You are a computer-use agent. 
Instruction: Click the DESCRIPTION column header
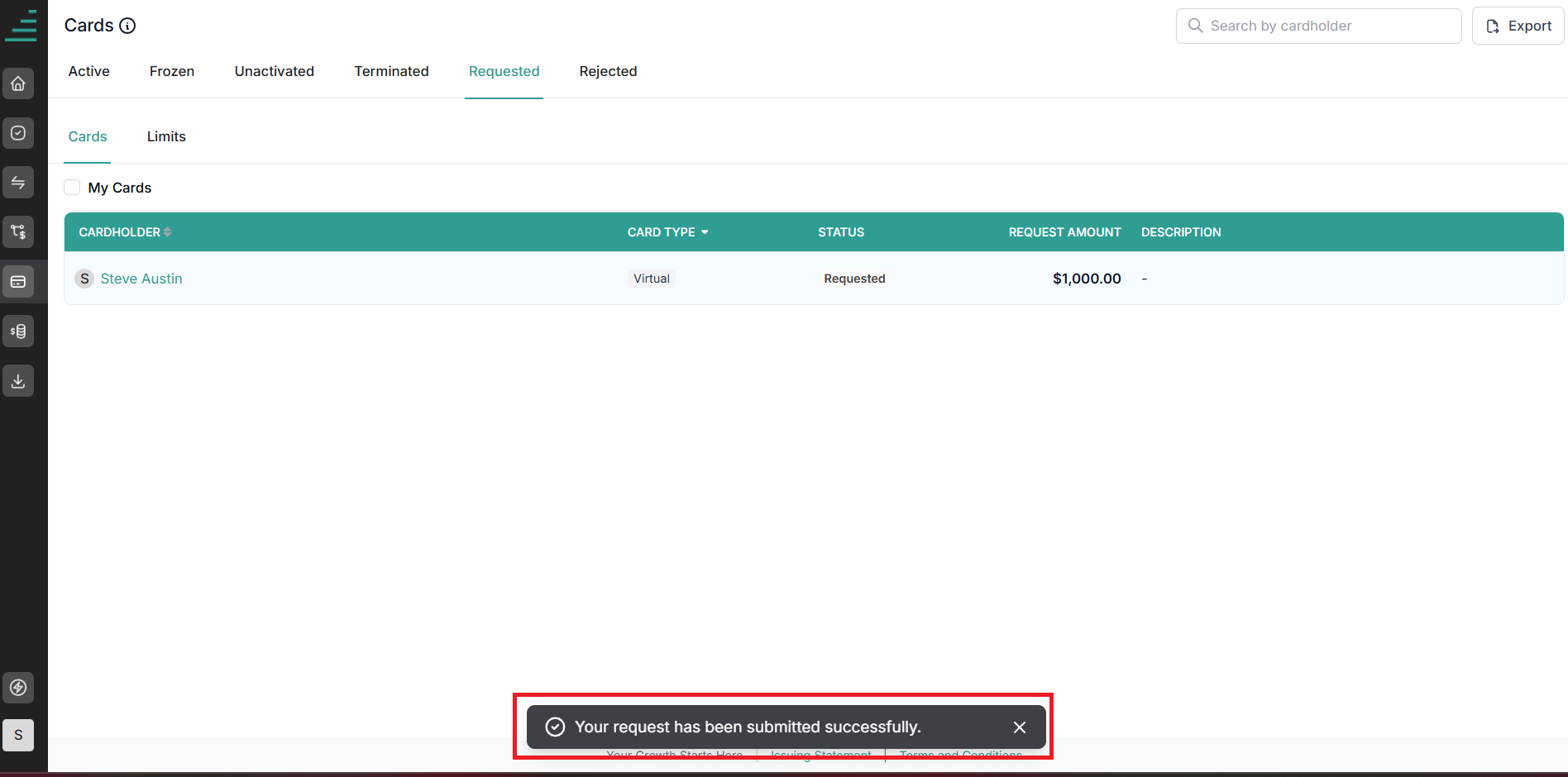1181,232
